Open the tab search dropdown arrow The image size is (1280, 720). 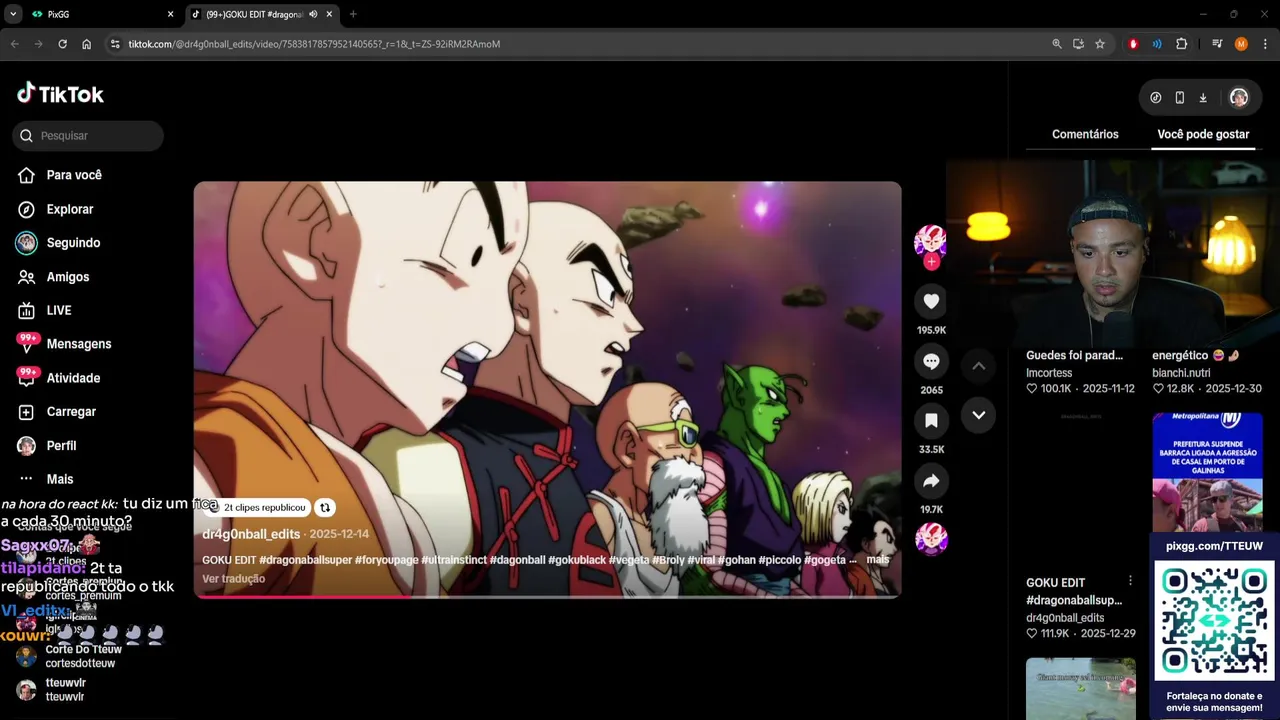click(x=13, y=14)
